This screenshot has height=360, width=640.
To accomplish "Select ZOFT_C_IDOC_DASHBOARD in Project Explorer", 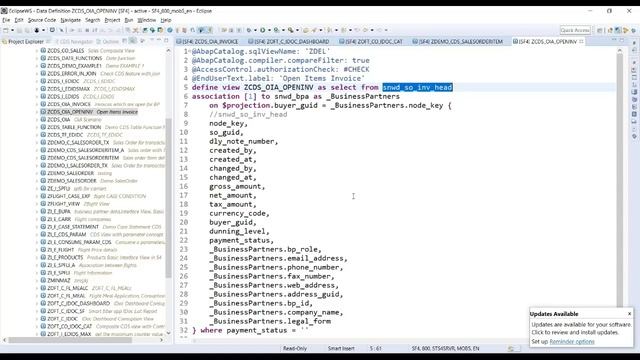I will [79, 303].
